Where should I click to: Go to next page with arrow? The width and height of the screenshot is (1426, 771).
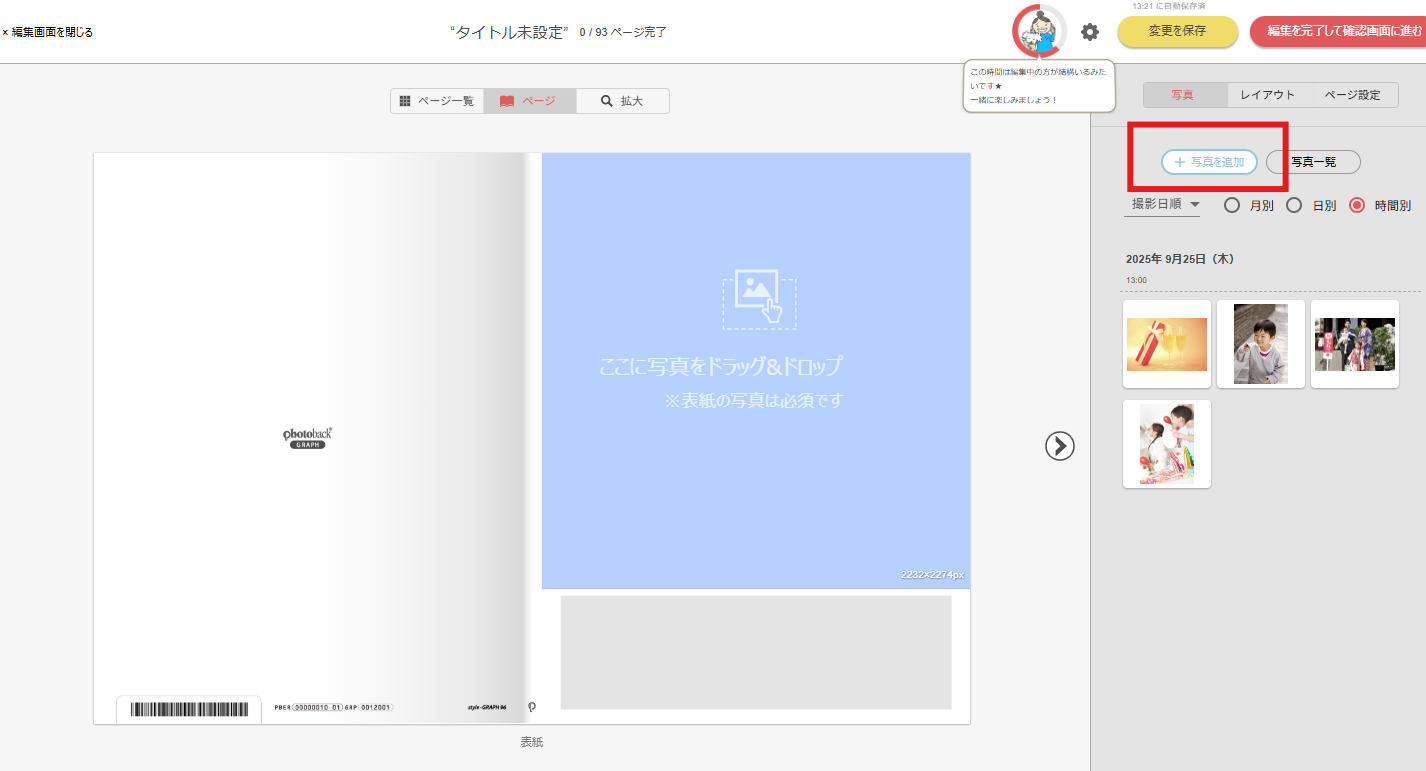[x=1060, y=445]
